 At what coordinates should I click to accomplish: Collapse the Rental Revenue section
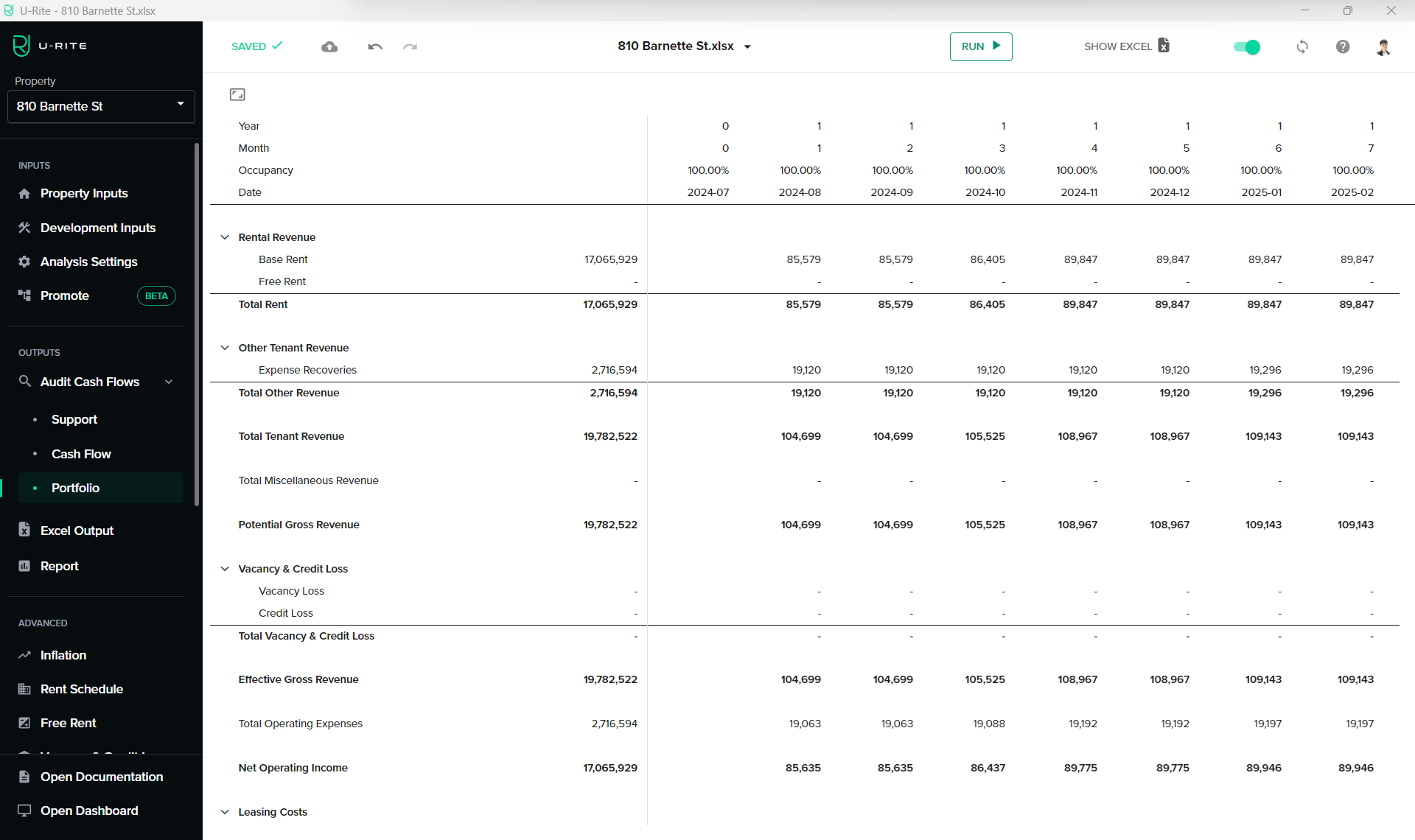pyautogui.click(x=225, y=237)
